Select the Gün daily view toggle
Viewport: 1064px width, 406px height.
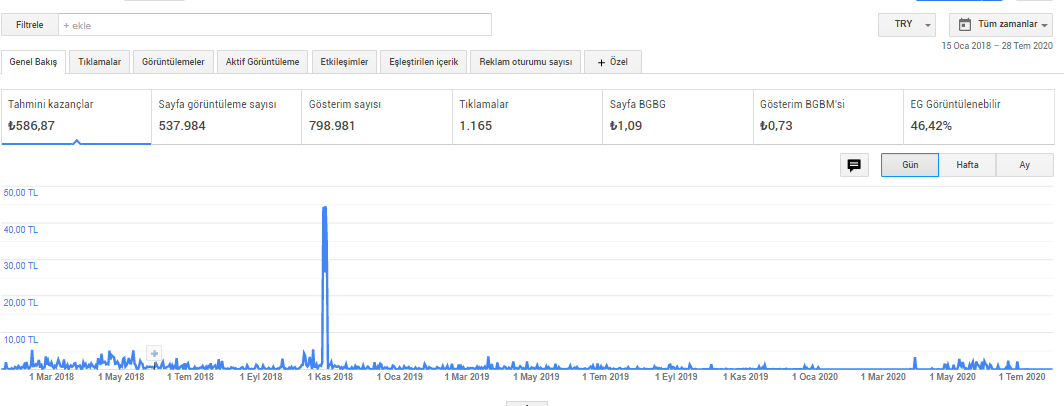tap(909, 165)
